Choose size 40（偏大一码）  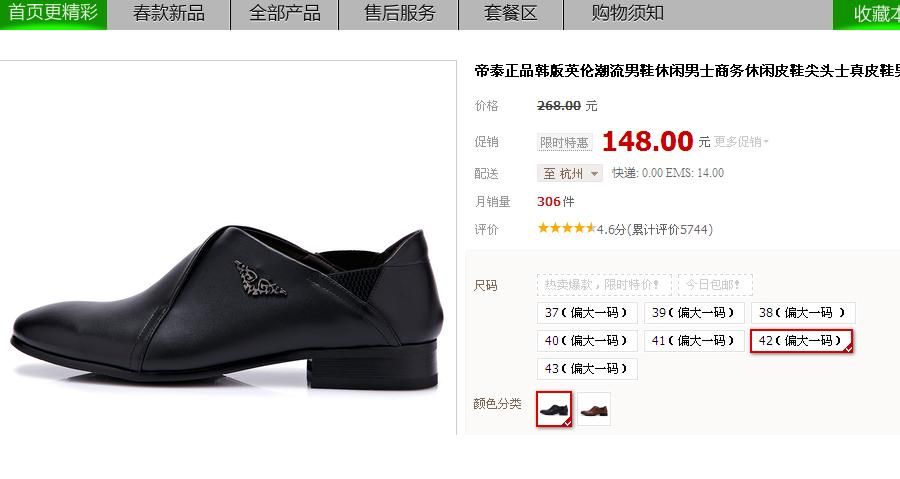(x=587, y=341)
